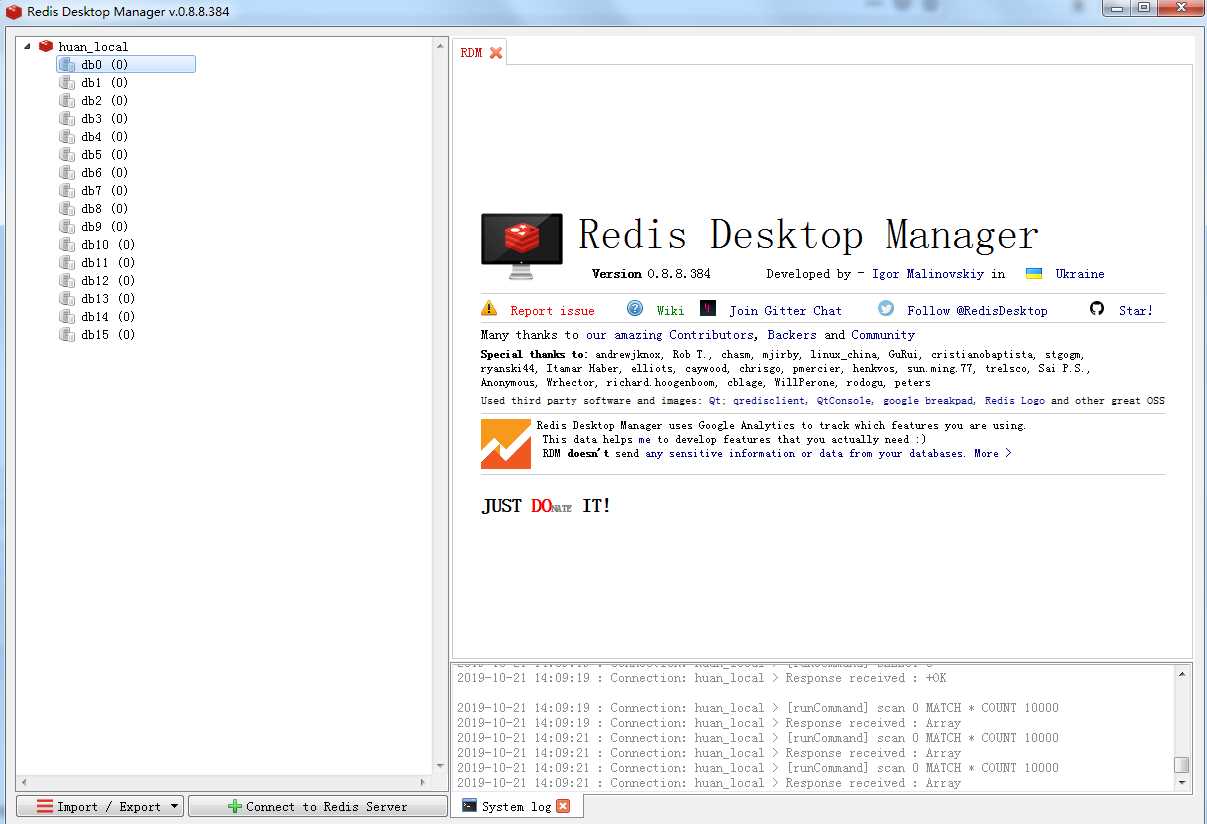The width and height of the screenshot is (1207, 824).
Task: Open the Redis Logo link
Action: coord(1015,401)
